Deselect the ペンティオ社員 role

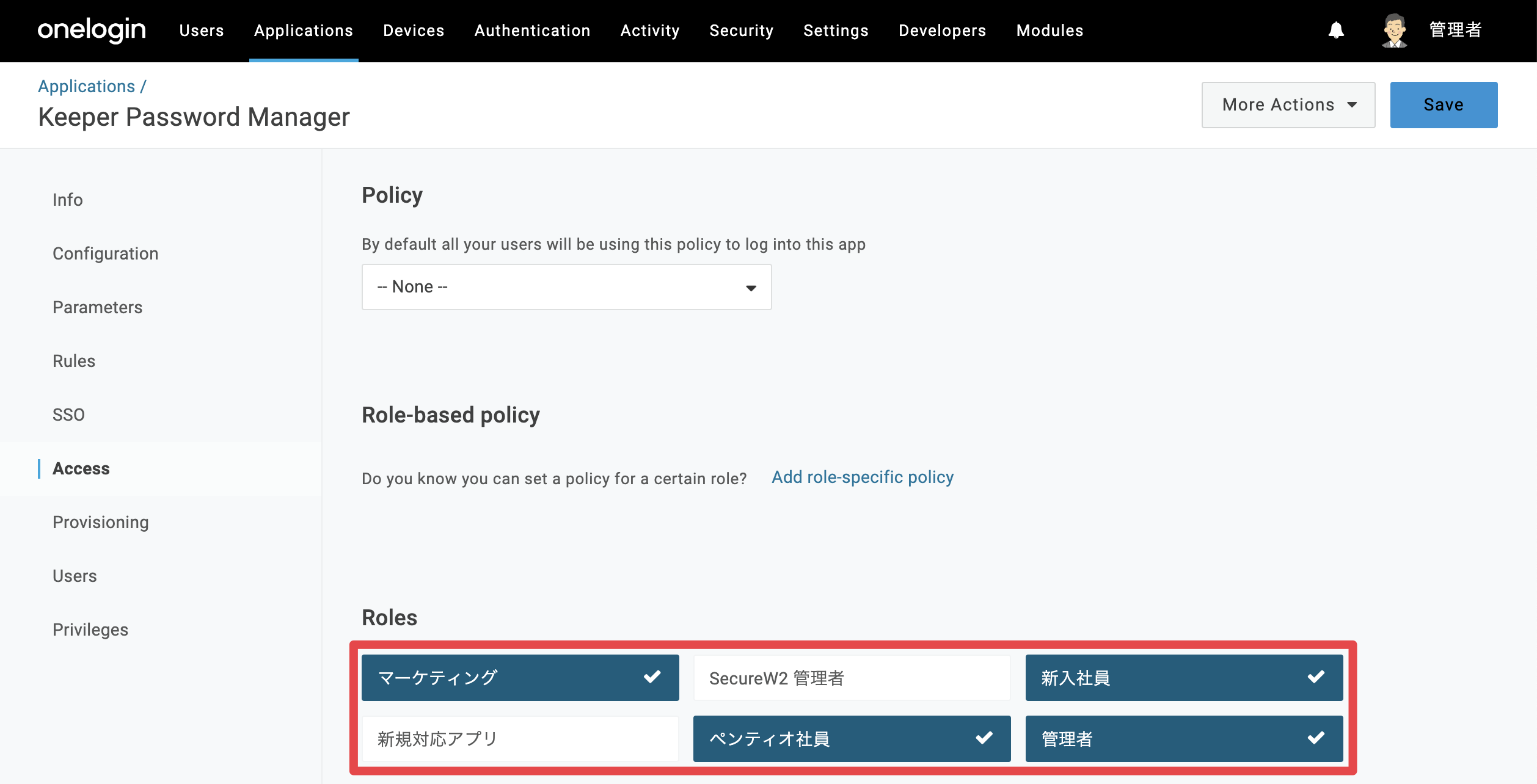click(852, 739)
